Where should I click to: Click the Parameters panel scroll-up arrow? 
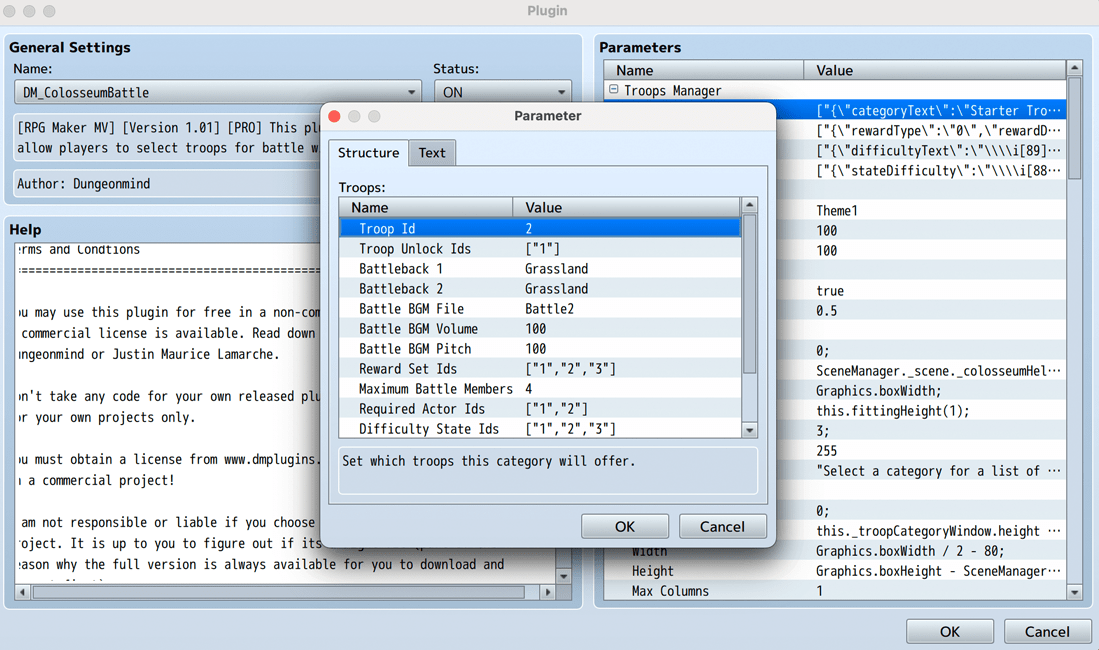point(1074,68)
